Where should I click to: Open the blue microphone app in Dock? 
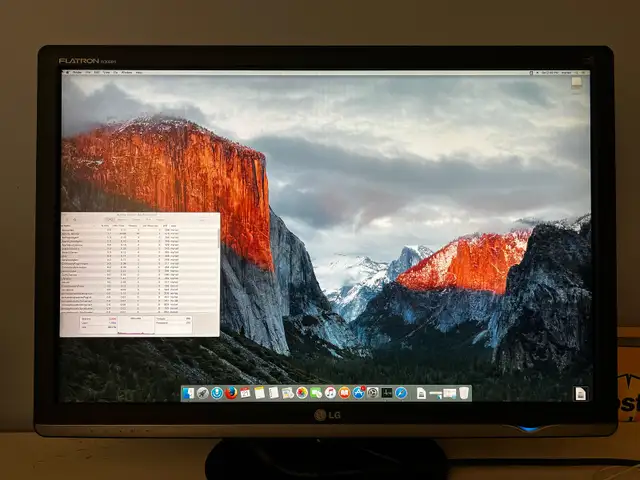[x=217, y=393]
